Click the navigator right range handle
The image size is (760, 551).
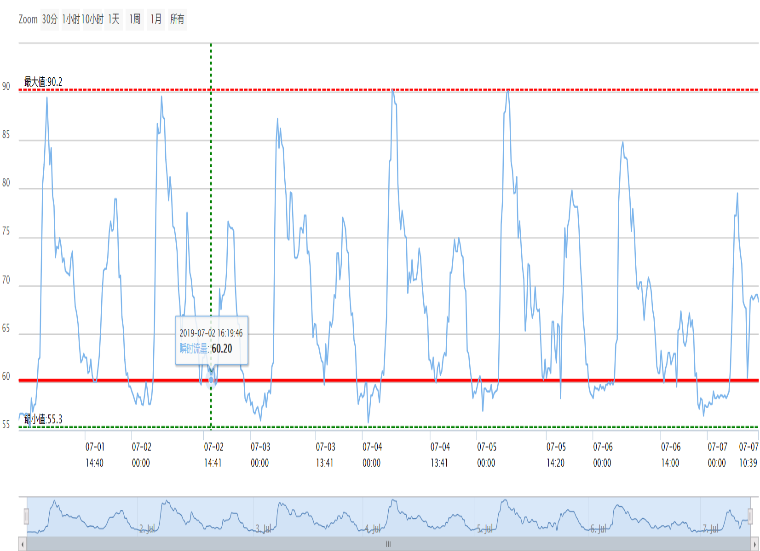(x=750, y=515)
